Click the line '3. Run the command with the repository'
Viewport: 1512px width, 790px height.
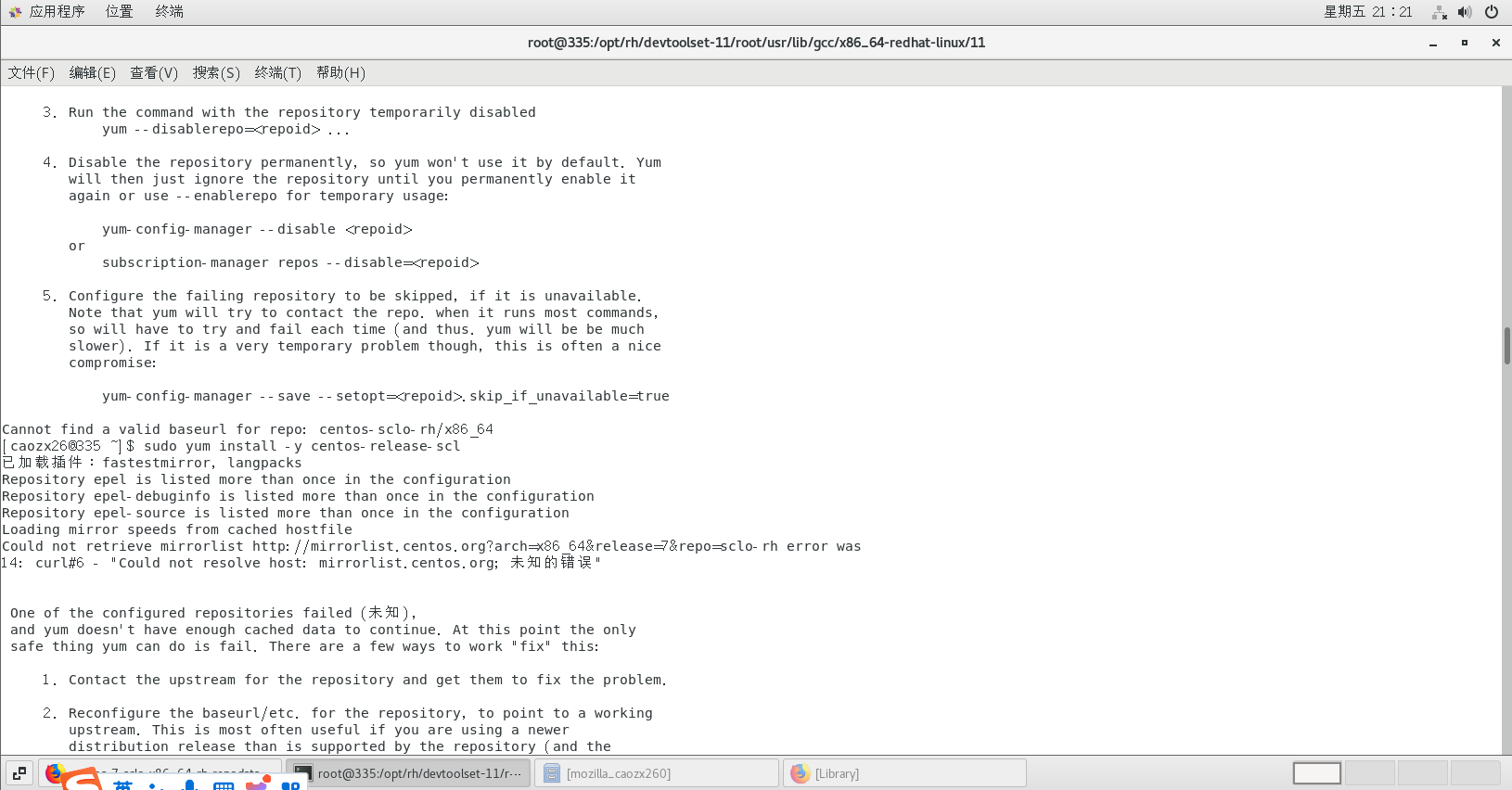pos(288,112)
